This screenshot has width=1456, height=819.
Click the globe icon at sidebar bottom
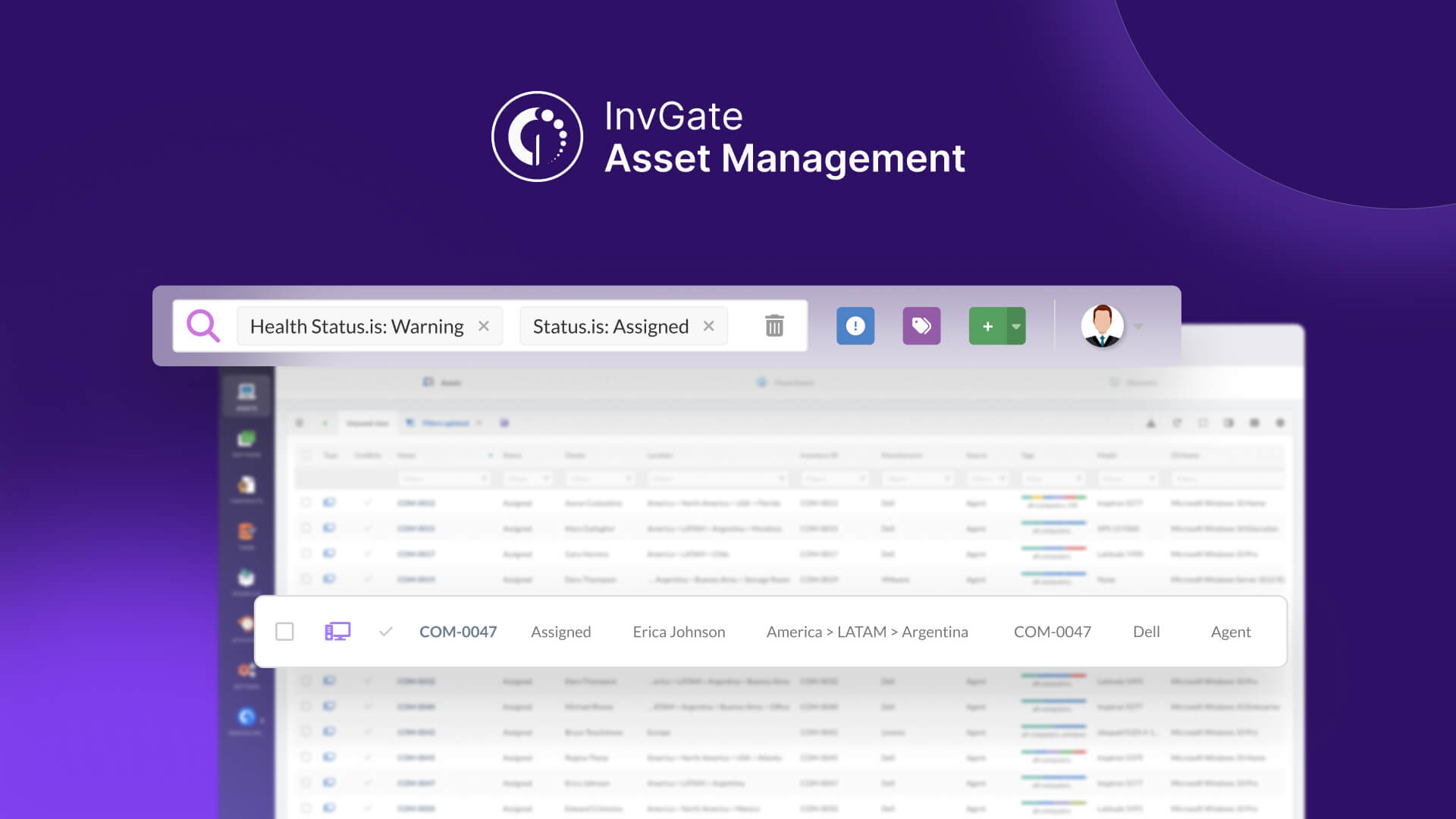tap(246, 717)
